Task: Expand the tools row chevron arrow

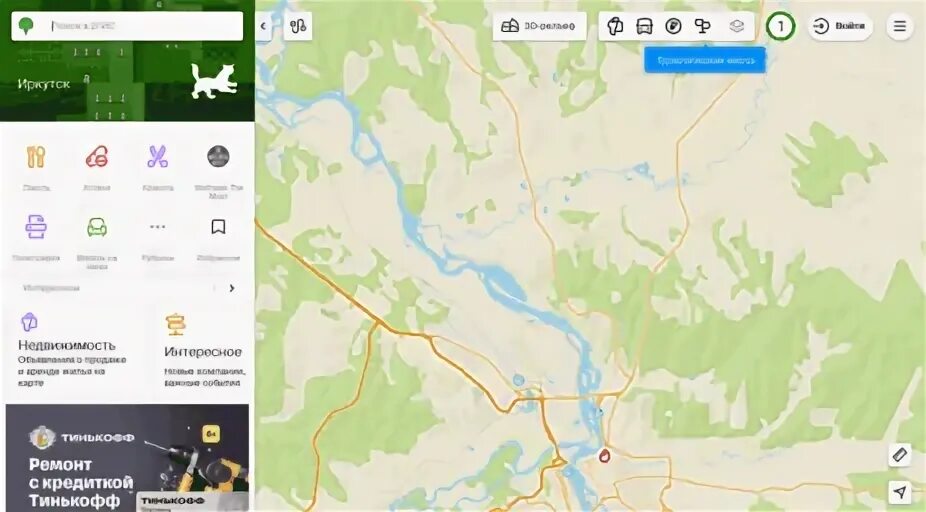Action: pos(232,288)
